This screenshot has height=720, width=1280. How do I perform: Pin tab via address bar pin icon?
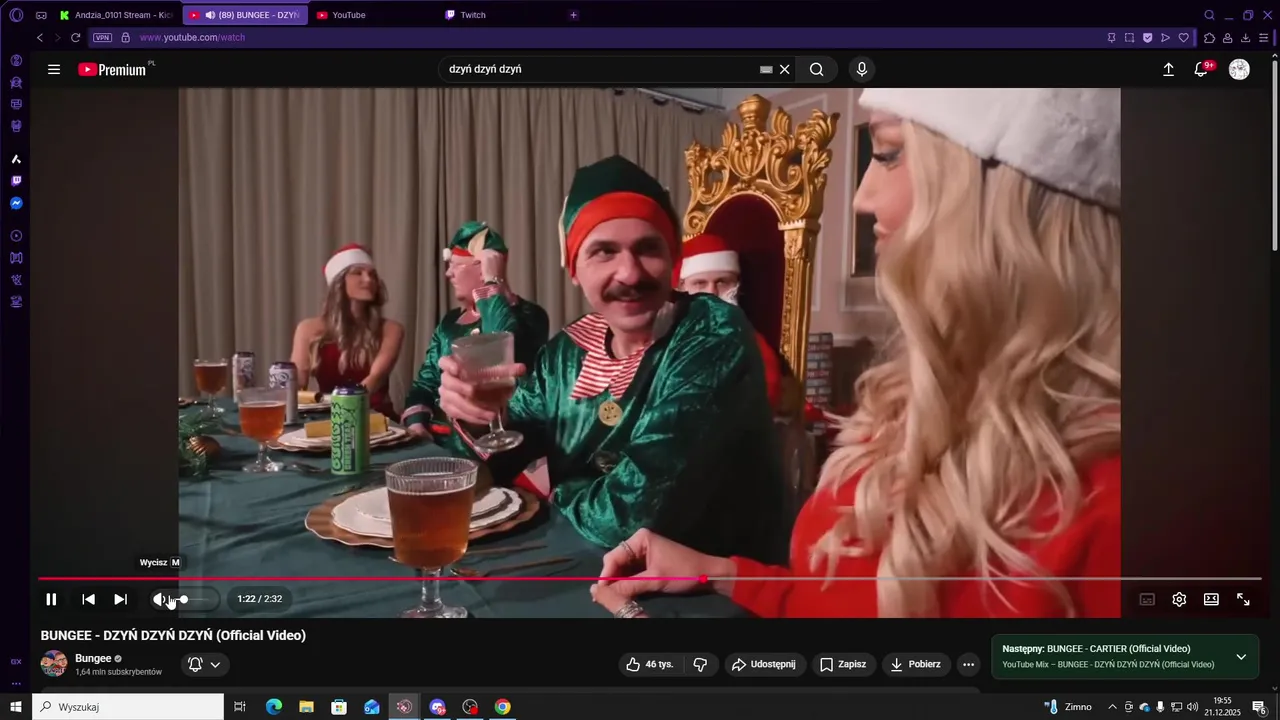pyautogui.click(x=1111, y=37)
